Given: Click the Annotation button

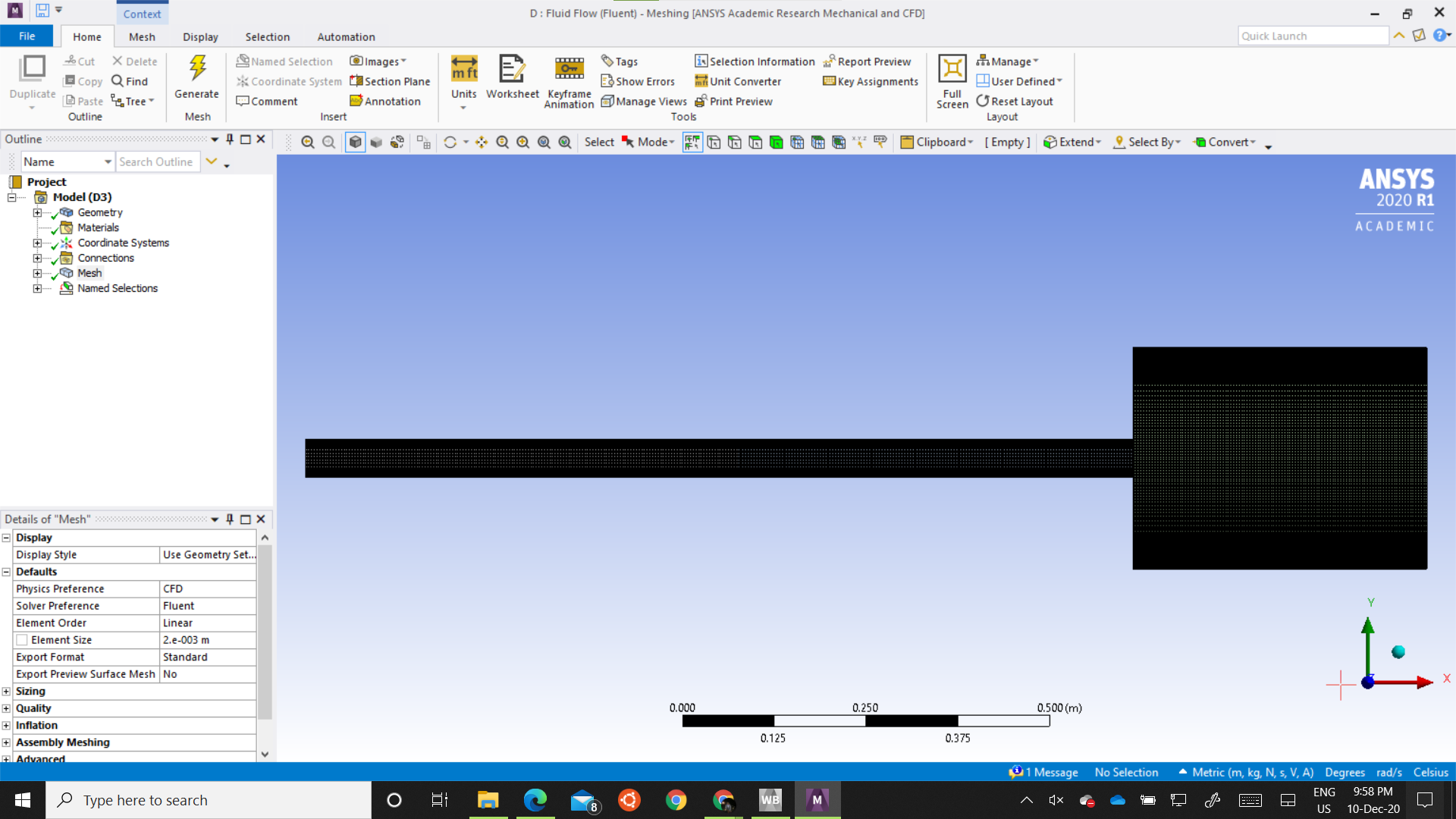Looking at the screenshot, I should [x=385, y=101].
